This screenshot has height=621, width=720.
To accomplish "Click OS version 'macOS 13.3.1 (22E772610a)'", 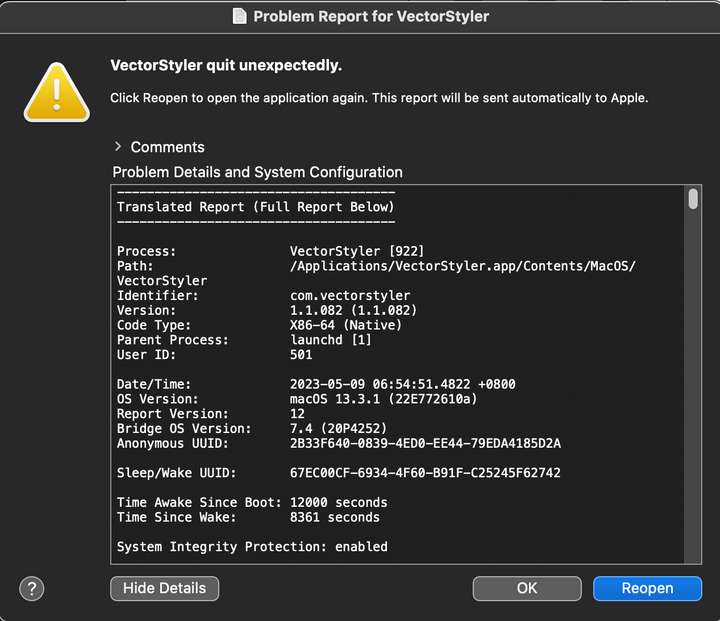I will click(383, 399).
